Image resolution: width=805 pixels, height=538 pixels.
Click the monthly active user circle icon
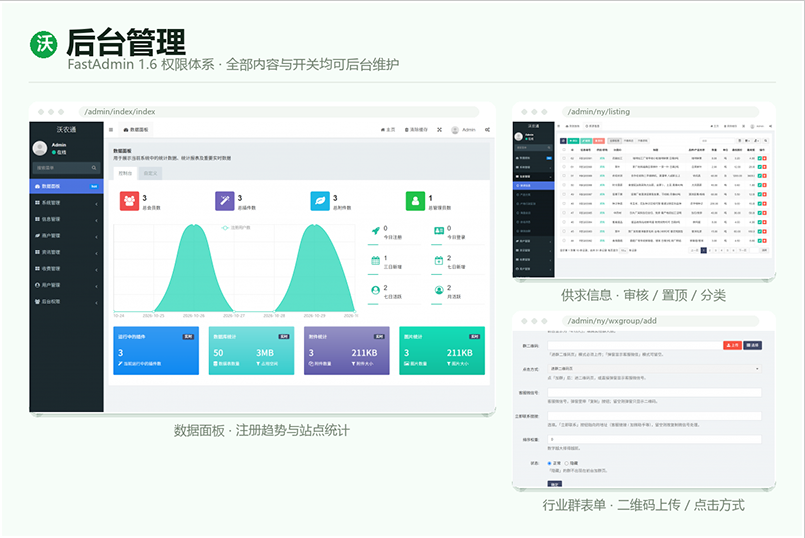(439, 290)
